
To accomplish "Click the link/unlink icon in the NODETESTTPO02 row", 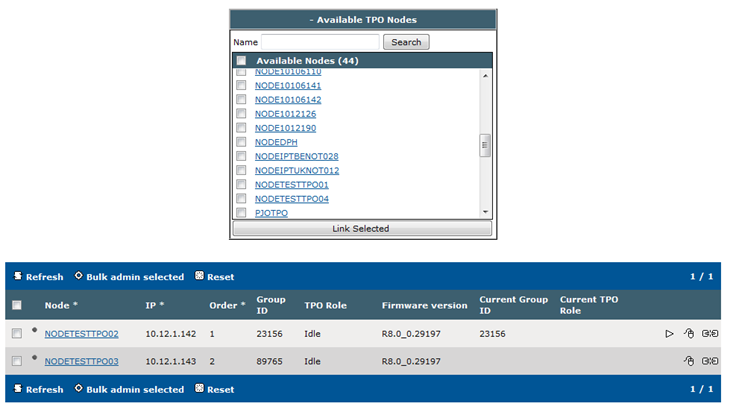I will pyautogui.click(x=710, y=333).
